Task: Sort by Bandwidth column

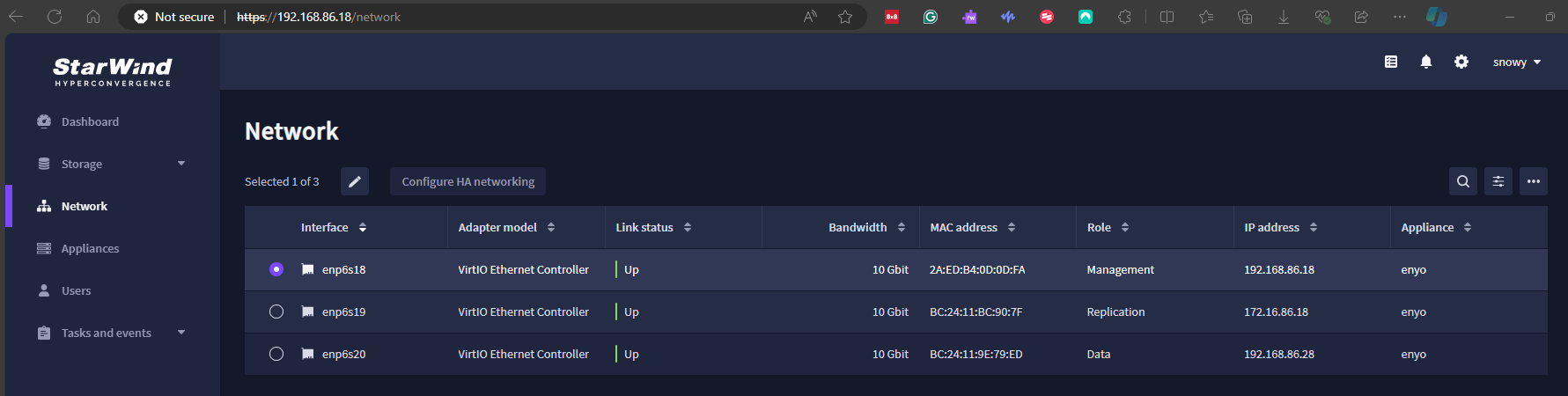Action: 902,227
